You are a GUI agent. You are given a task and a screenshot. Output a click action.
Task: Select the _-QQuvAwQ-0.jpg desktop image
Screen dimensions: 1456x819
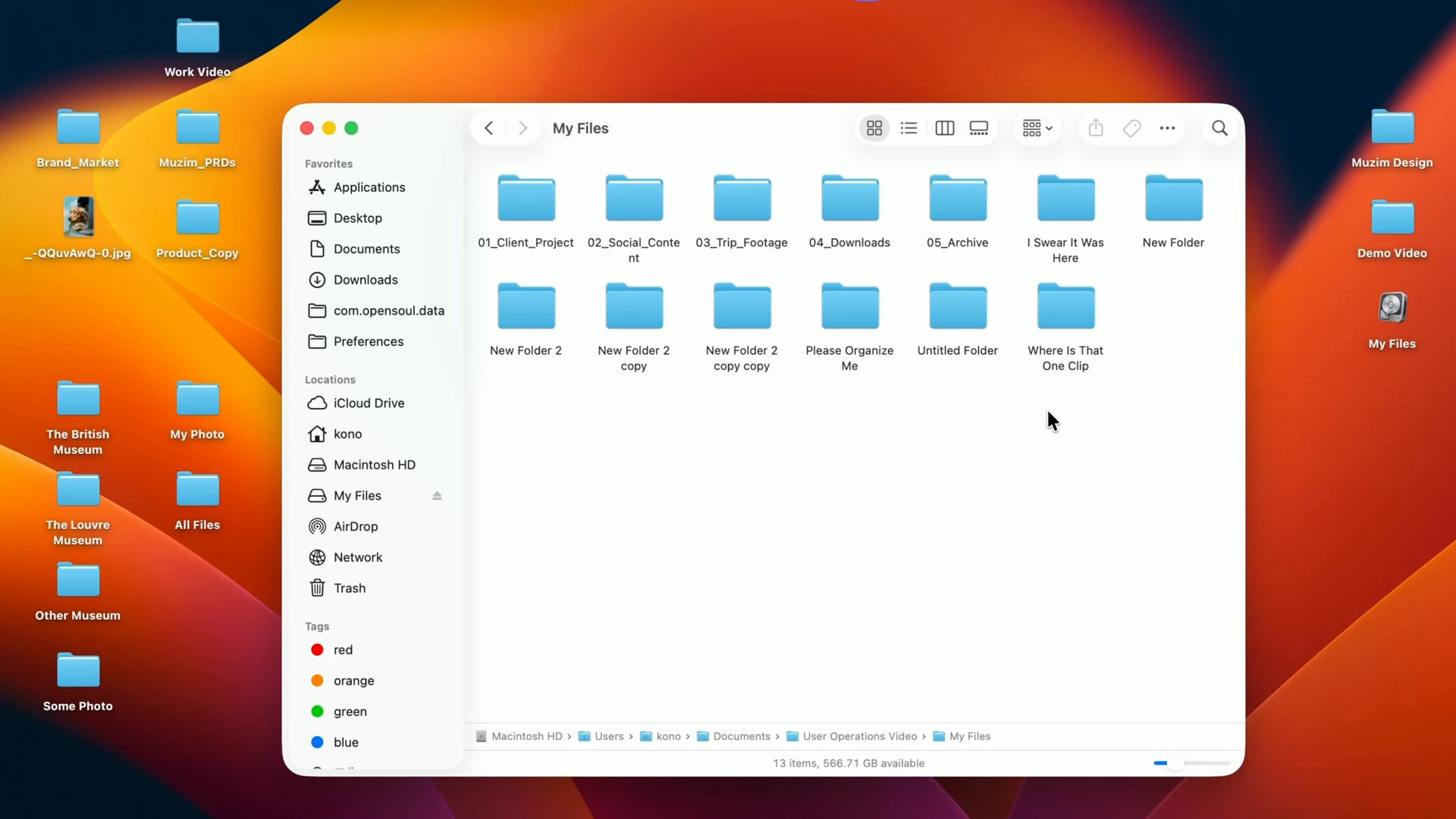(78, 227)
